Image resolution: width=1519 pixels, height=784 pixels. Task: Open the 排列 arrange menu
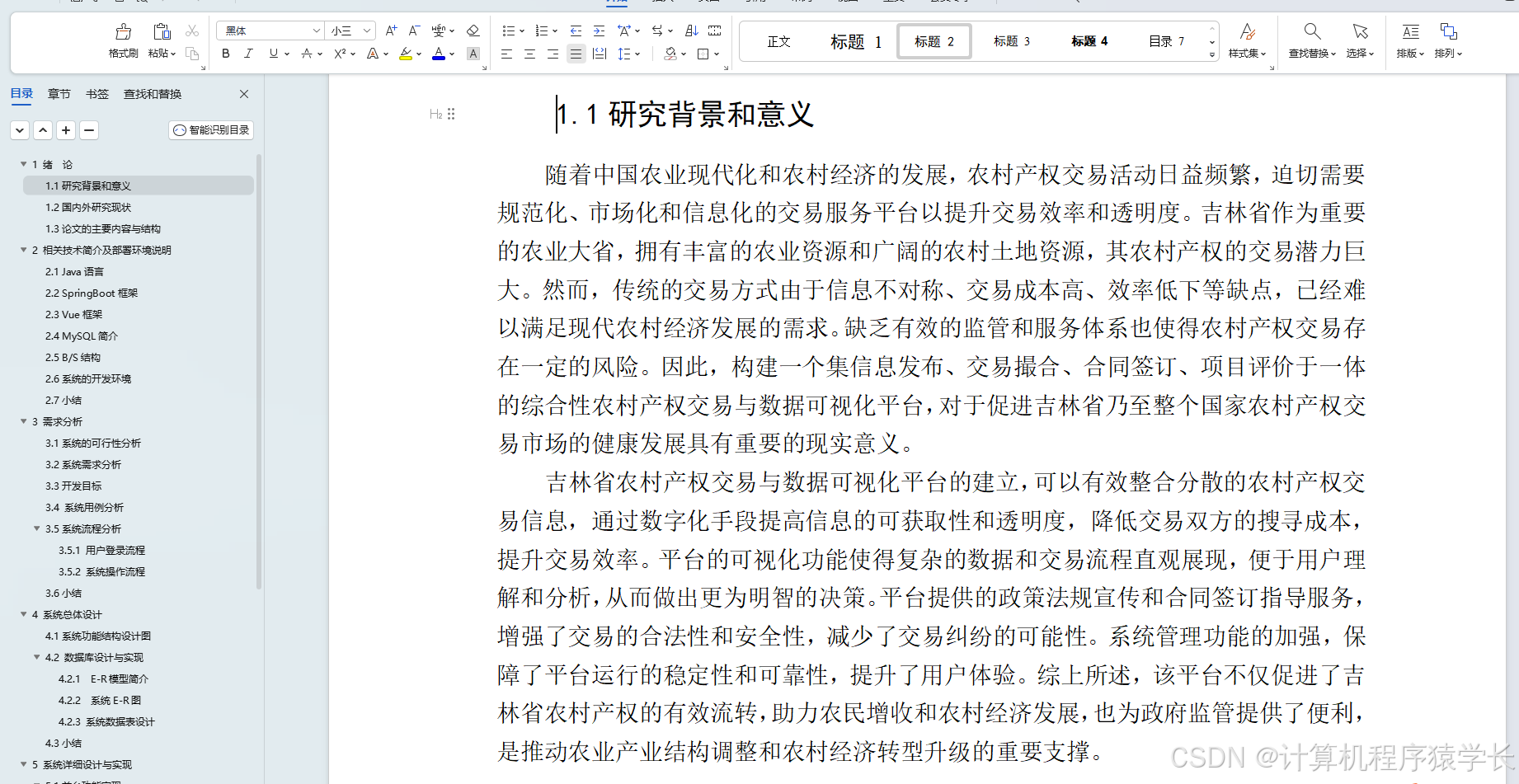(x=1448, y=40)
